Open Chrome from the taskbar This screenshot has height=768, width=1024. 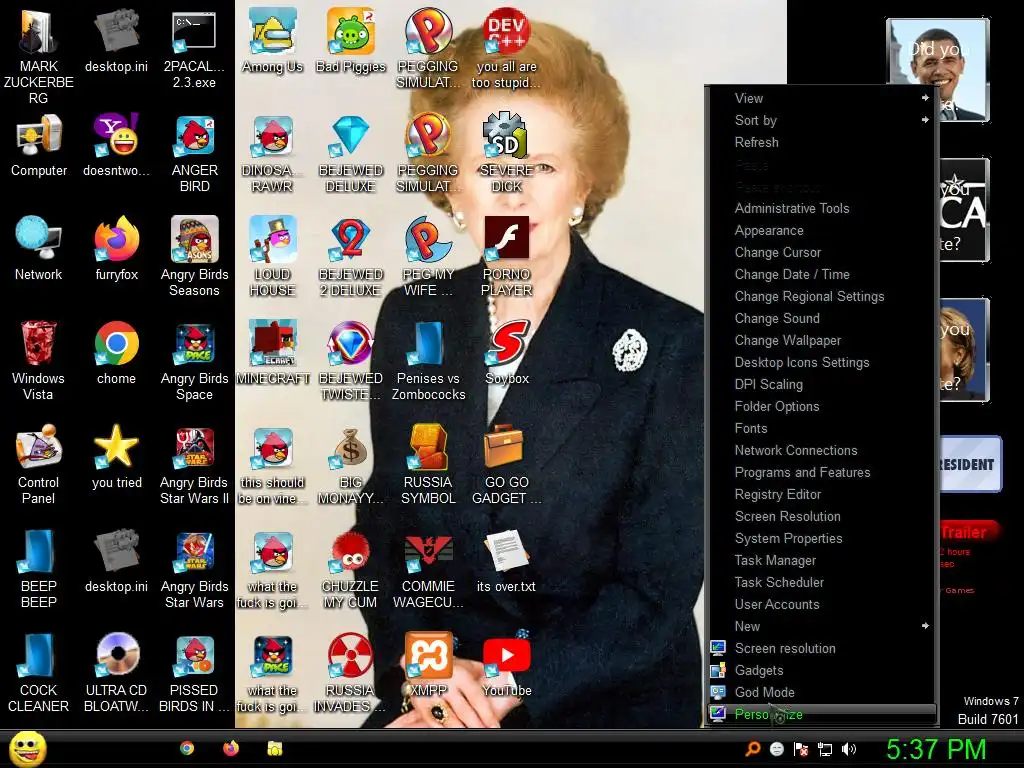pos(187,748)
